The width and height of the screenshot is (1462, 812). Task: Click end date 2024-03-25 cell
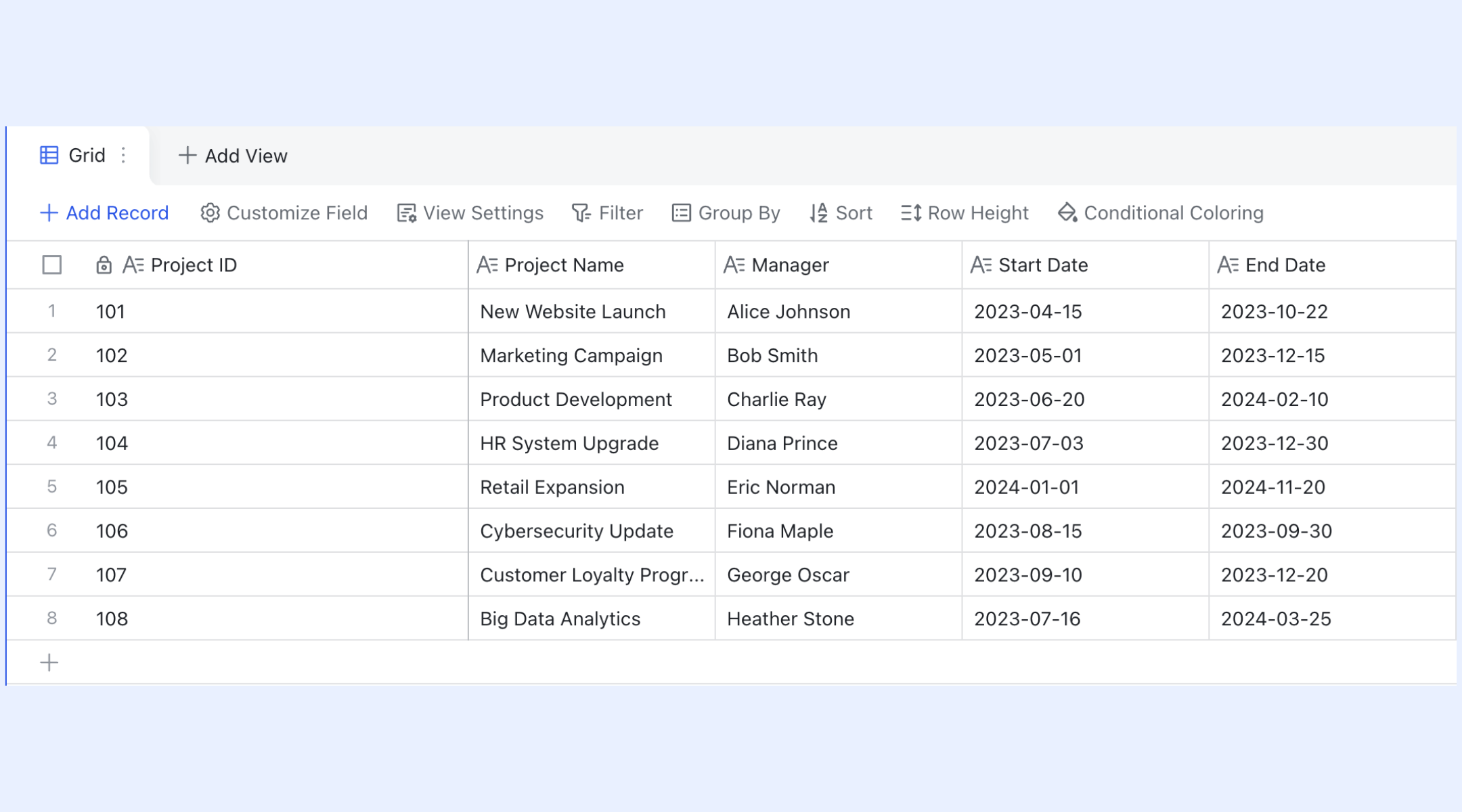(1333, 618)
